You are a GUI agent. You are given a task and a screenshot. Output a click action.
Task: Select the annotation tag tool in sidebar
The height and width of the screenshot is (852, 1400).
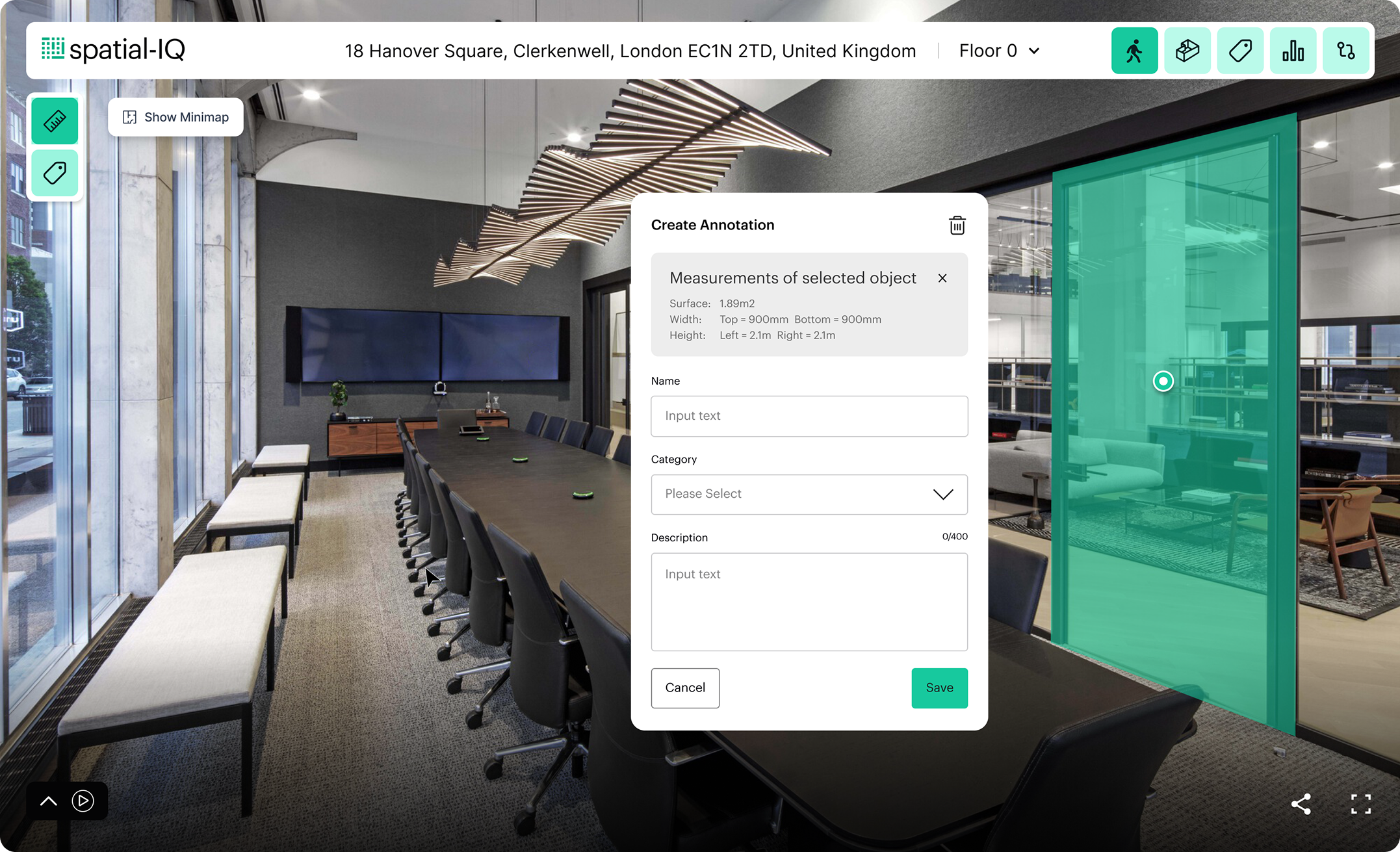click(55, 173)
